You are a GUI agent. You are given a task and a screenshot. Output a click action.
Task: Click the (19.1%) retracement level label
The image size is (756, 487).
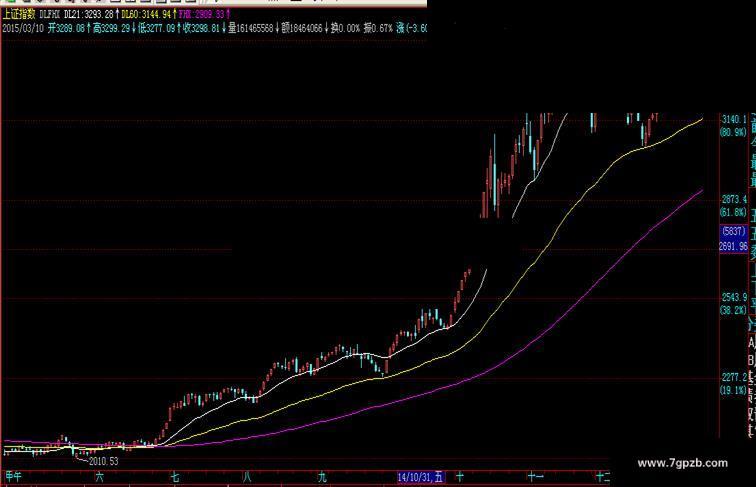click(x=733, y=390)
